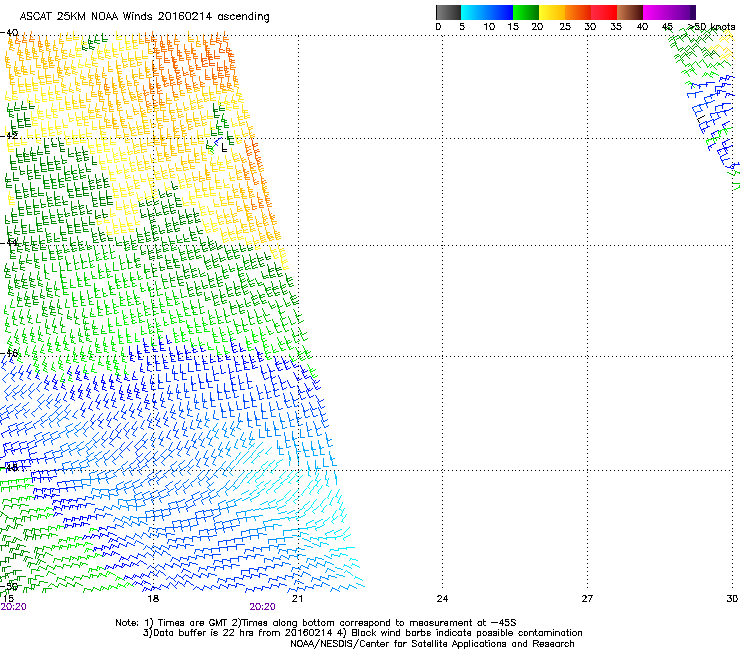
Task: Click the legend value '25' under the color bar
Action: pos(565,27)
